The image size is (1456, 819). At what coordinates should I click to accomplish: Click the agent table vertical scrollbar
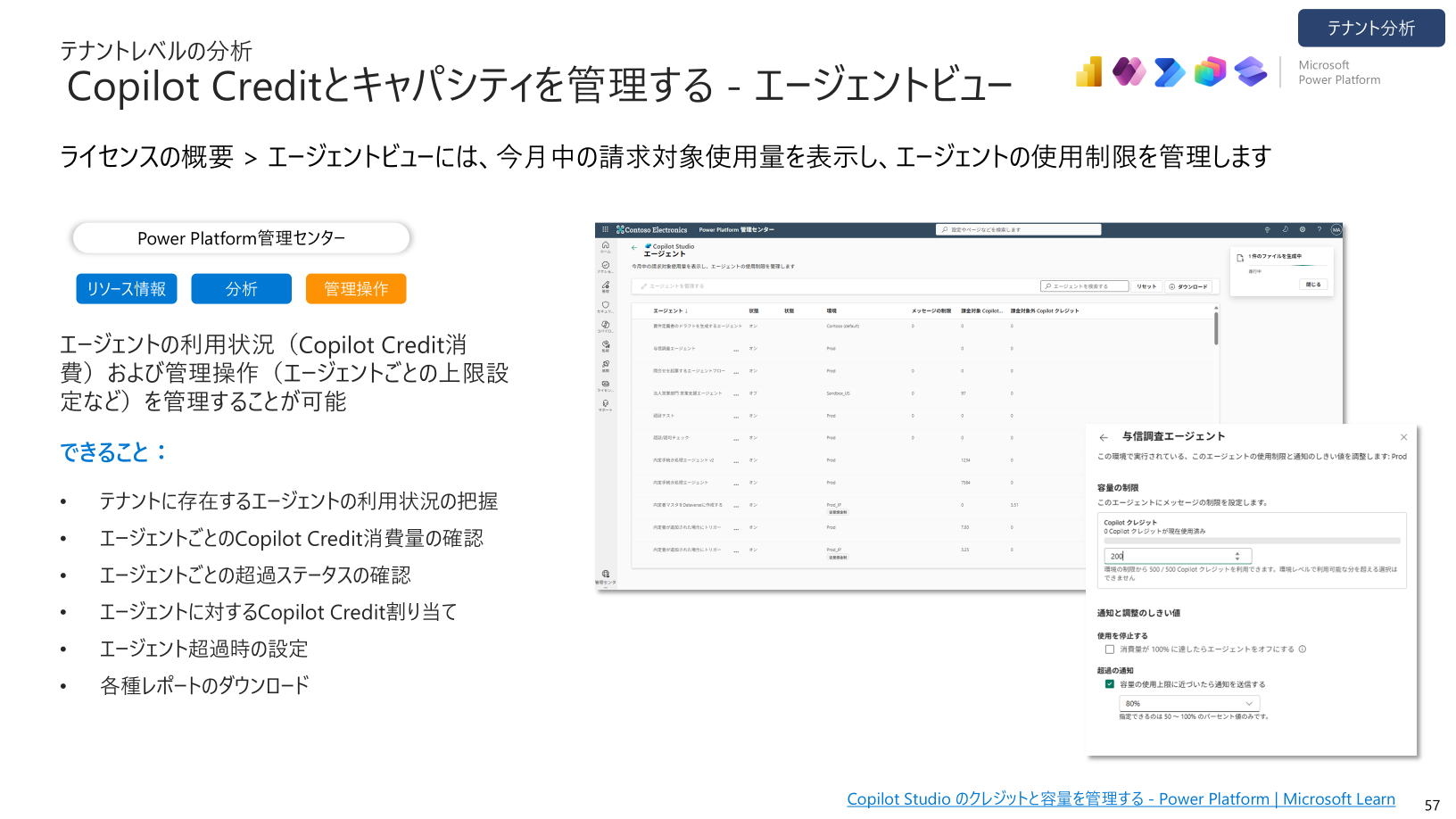pos(1216,327)
